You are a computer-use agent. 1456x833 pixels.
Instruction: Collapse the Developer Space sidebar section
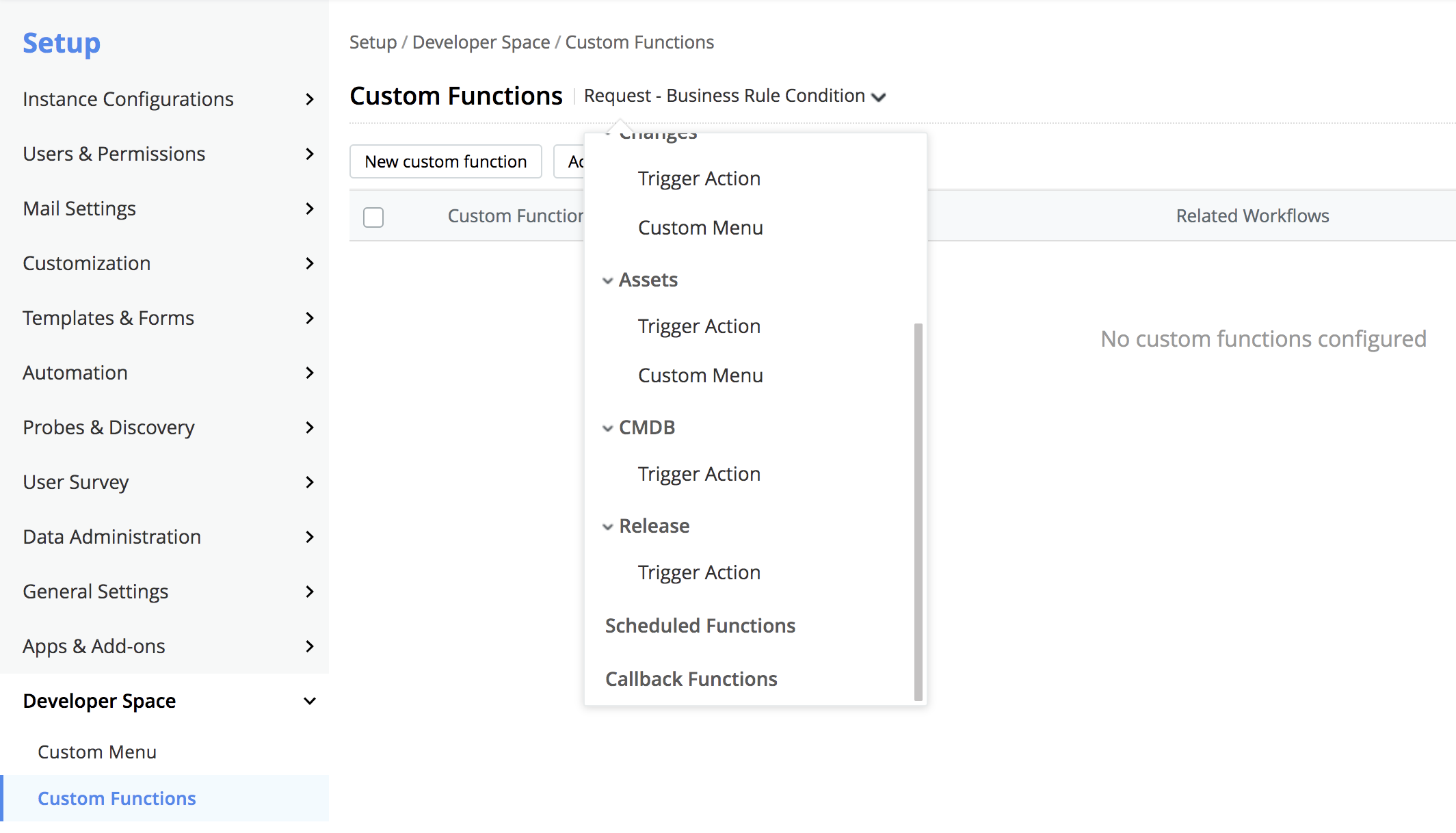[310, 701]
